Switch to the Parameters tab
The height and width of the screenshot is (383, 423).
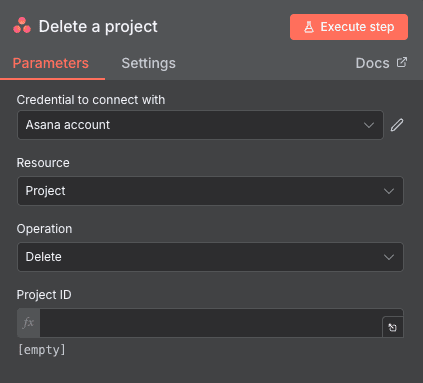(x=51, y=63)
